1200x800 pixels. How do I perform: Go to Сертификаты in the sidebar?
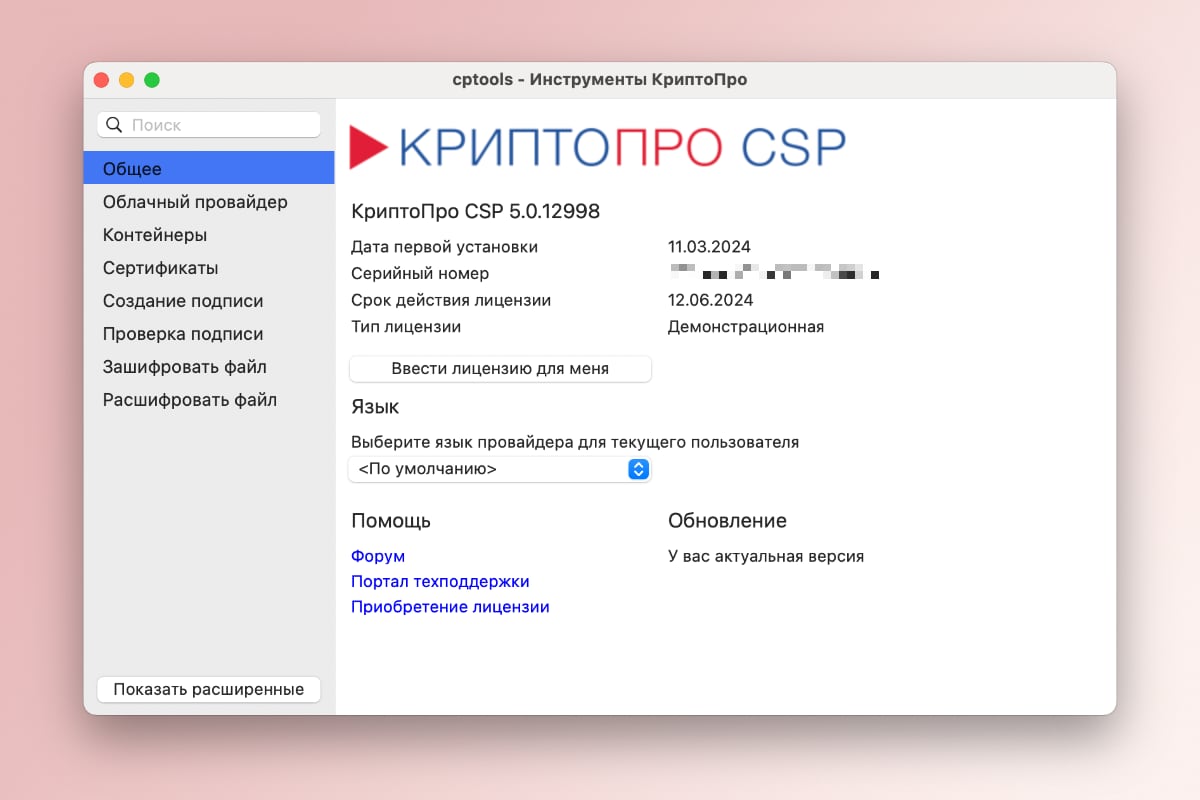pos(209,268)
